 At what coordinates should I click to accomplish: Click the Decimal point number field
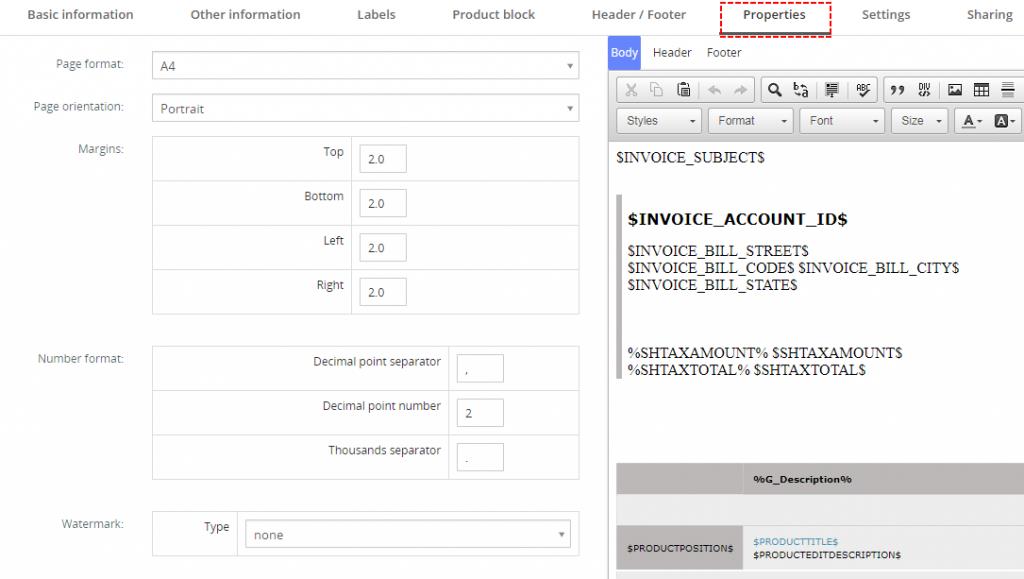(480, 413)
